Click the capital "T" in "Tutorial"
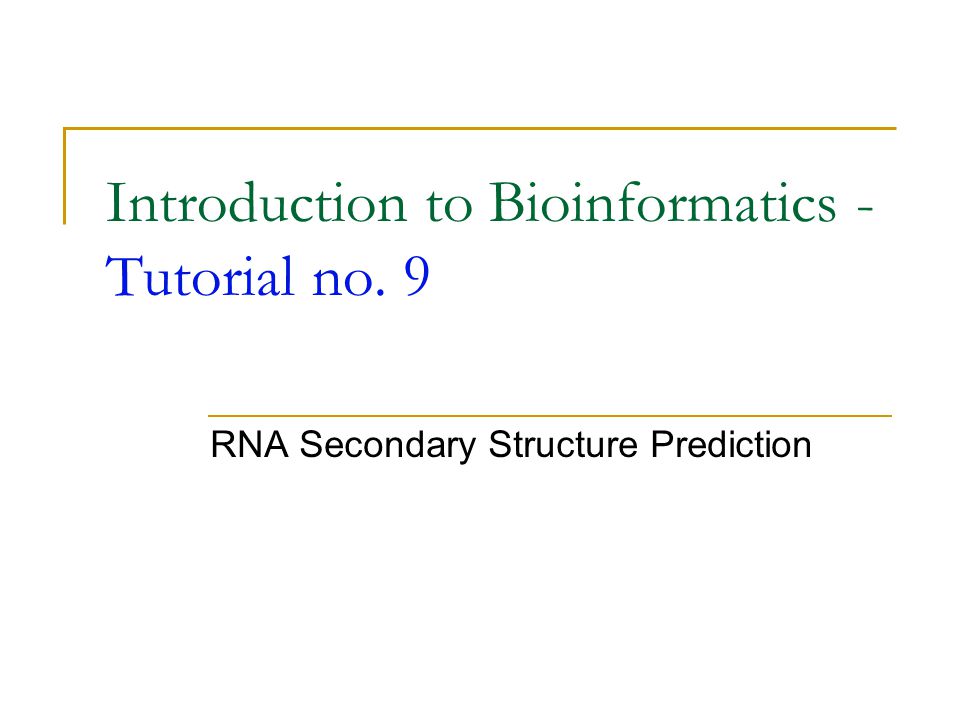This screenshot has width=960, height=720. click(125, 277)
